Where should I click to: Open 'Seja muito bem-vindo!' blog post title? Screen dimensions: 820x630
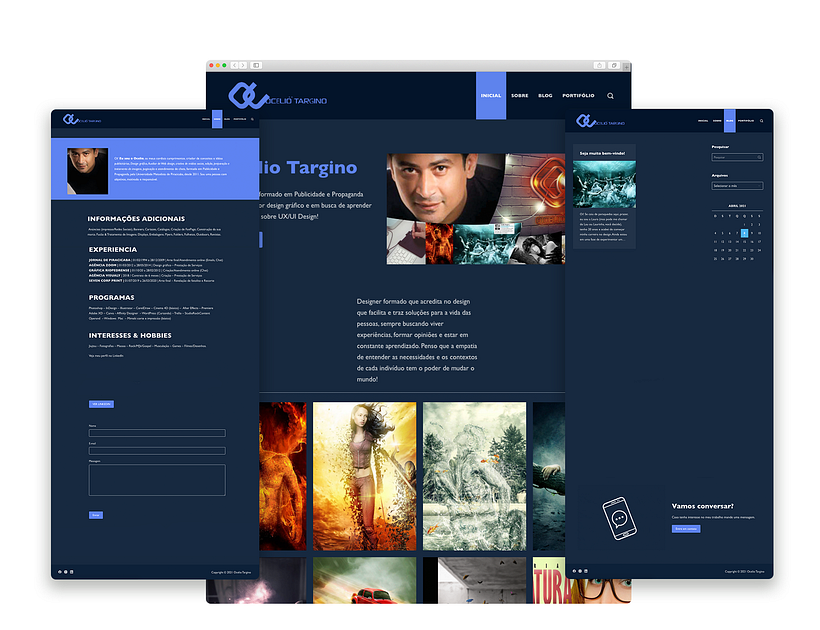pos(602,153)
